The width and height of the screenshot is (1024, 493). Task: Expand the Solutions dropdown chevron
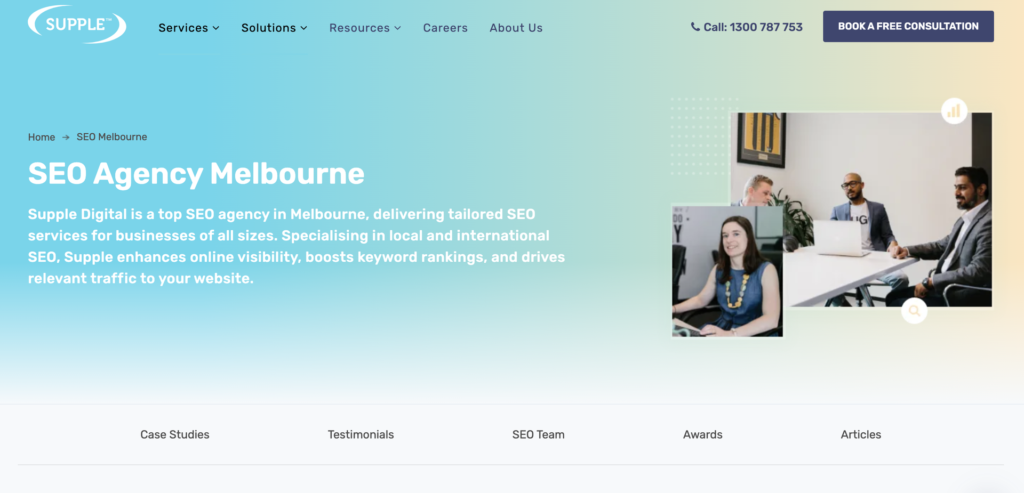point(304,28)
